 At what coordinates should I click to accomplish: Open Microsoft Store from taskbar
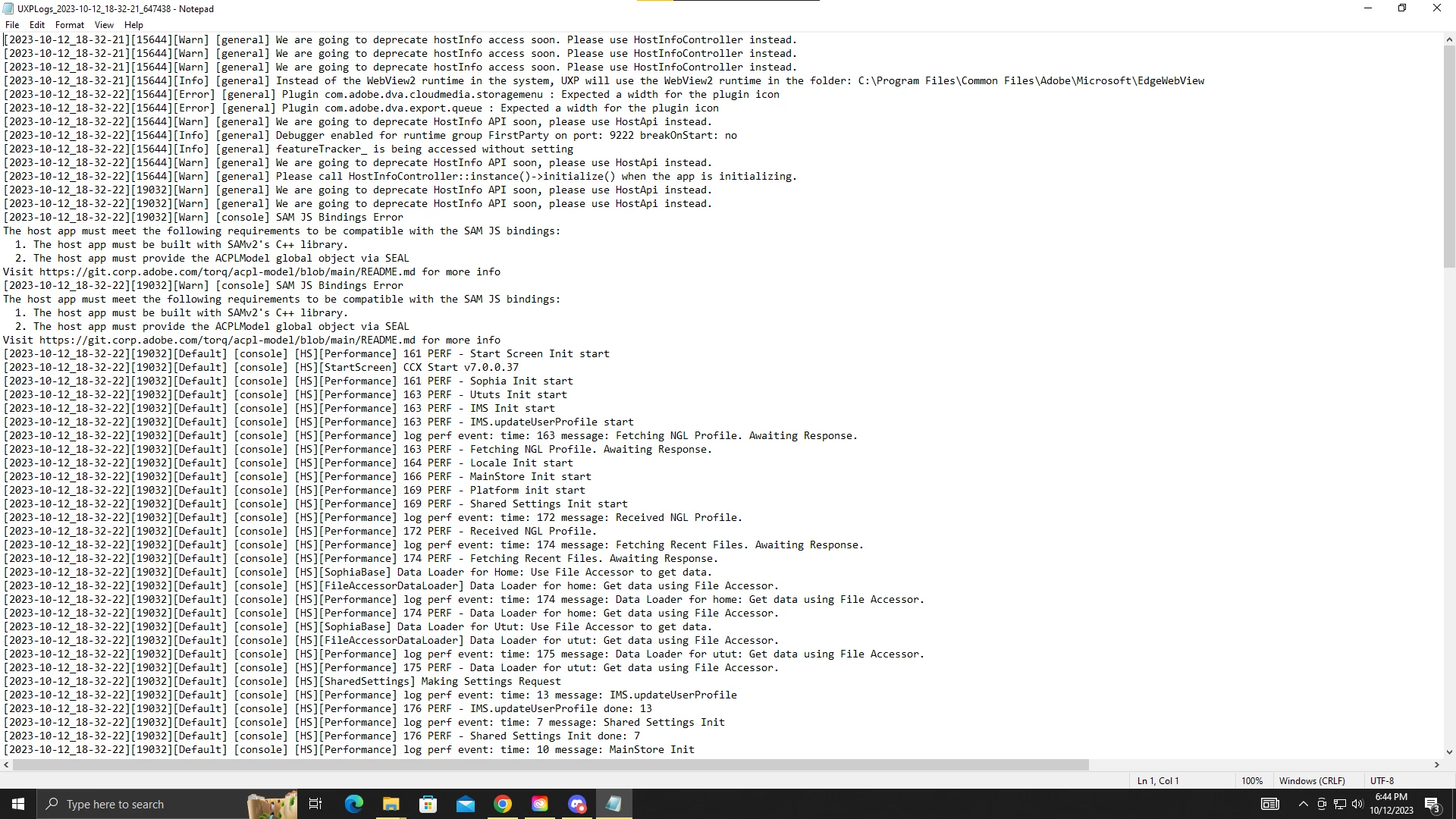pyautogui.click(x=428, y=804)
